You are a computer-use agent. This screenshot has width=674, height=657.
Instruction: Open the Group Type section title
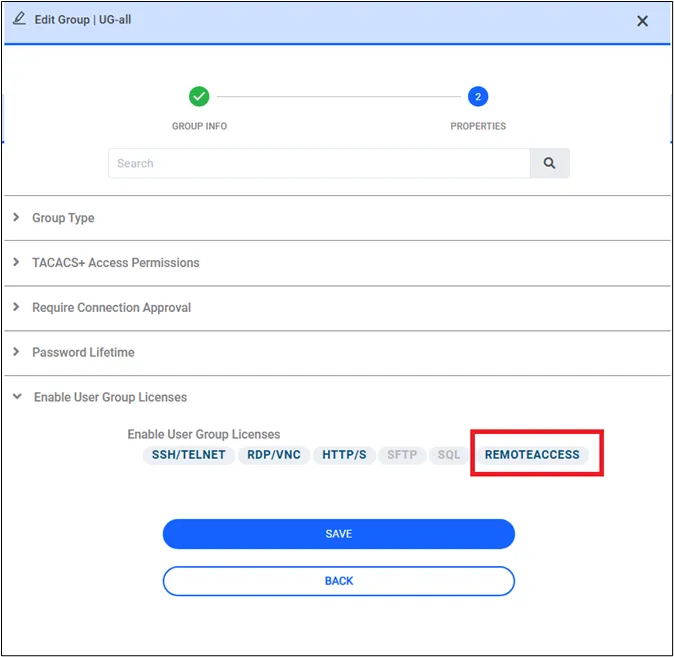[x=63, y=218]
